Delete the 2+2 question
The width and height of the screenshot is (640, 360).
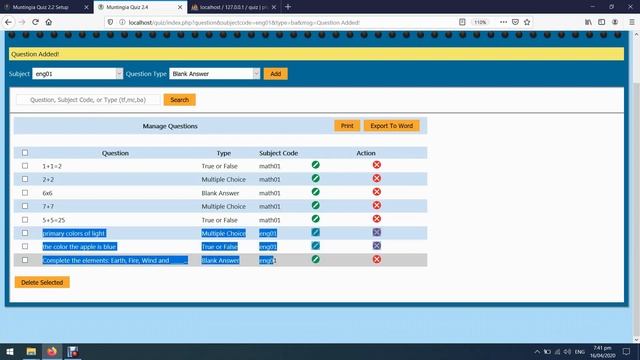(377, 178)
